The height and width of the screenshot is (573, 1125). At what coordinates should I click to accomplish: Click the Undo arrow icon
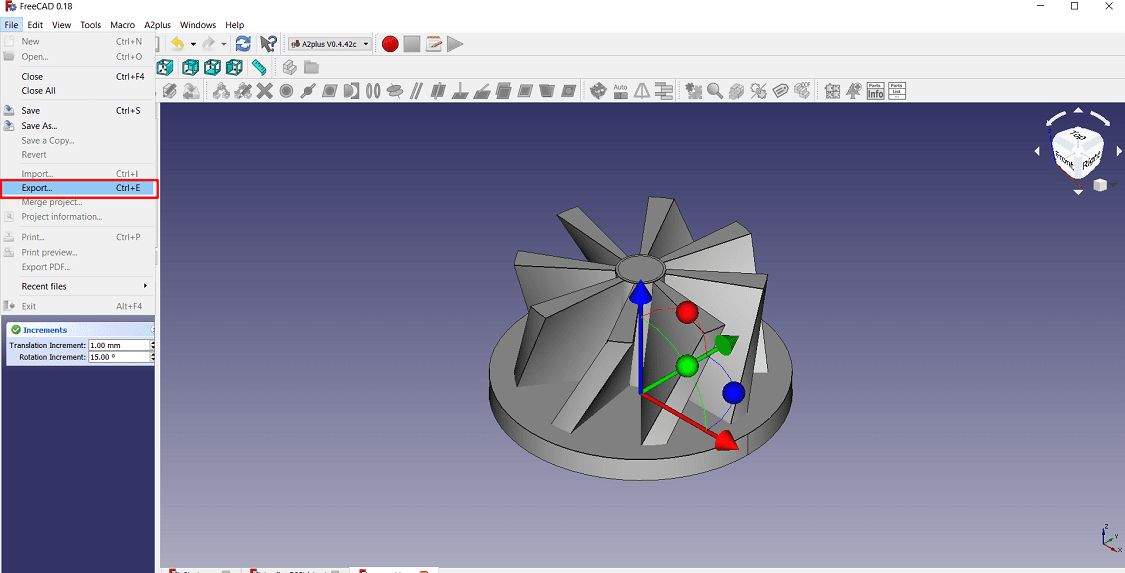(x=176, y=44)
